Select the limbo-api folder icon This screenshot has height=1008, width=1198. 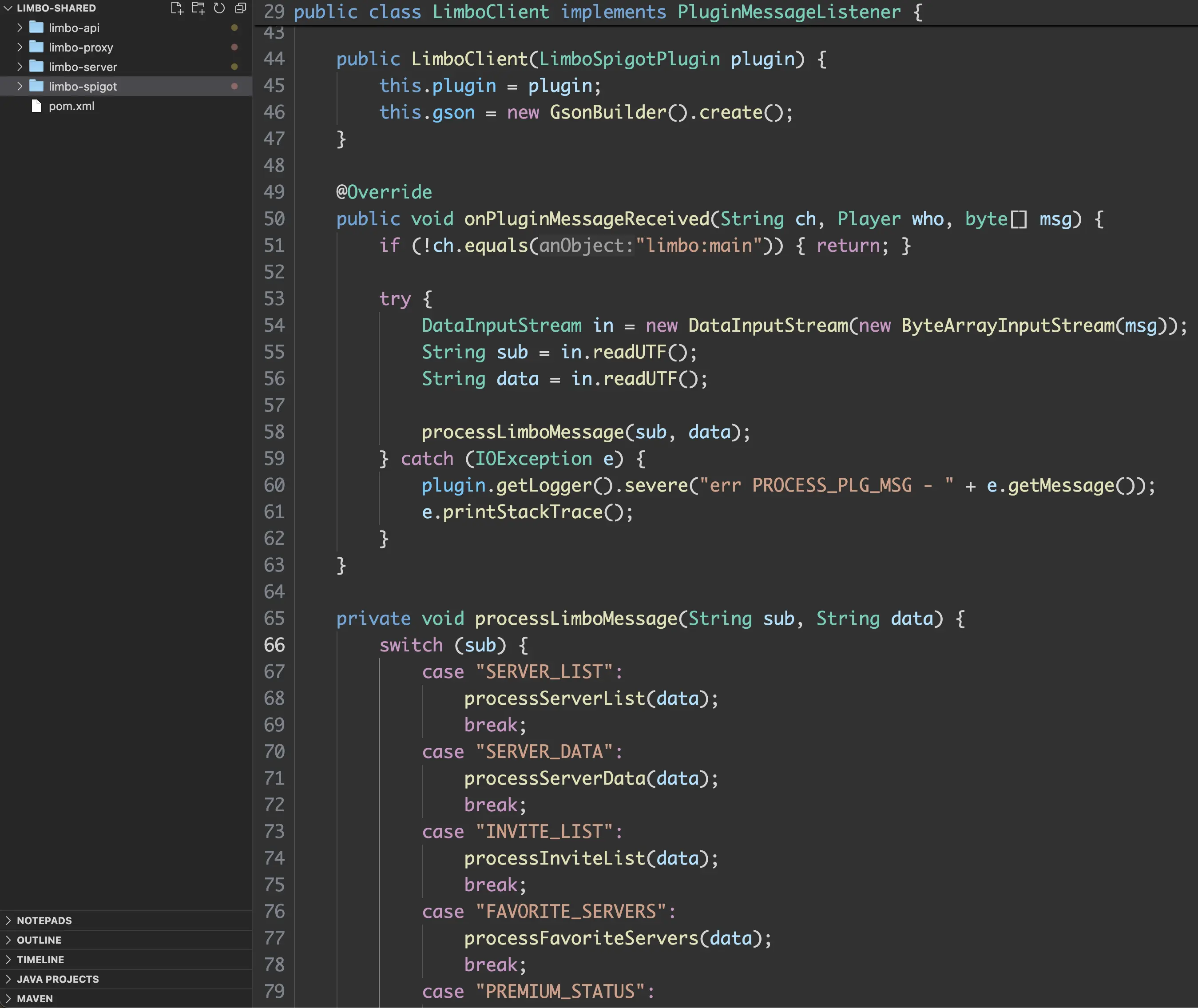click(x=36, y=28)
